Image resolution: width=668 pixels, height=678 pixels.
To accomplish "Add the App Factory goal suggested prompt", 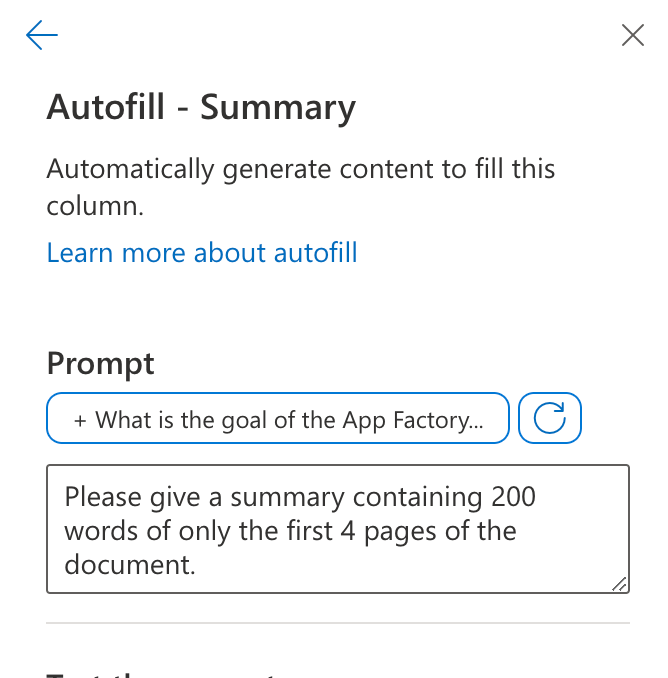I will pos(278,419).
